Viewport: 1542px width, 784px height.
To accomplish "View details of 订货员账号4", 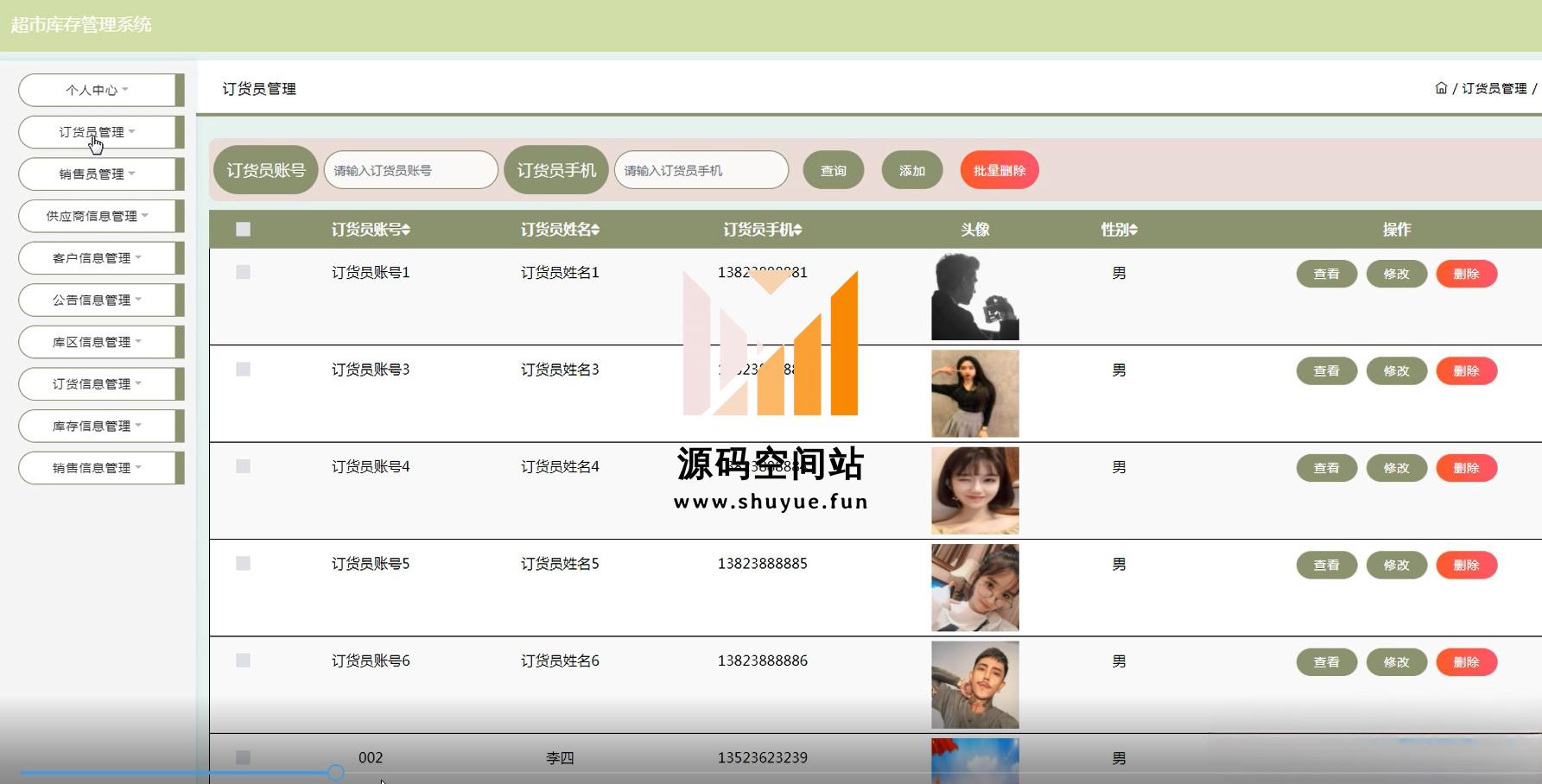I will point(1327,468).
